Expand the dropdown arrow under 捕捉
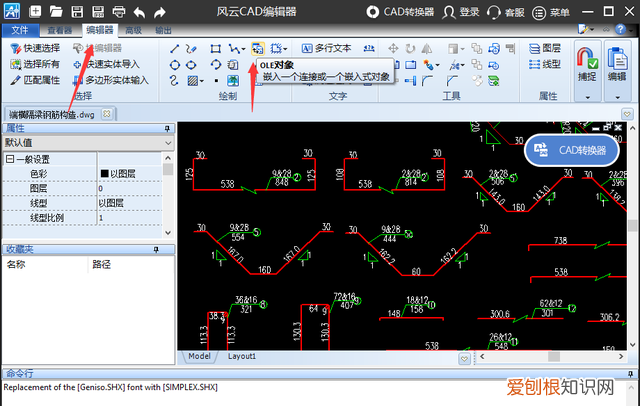The width and height of the screenshot is (640, 406). (x=587, y=98)
